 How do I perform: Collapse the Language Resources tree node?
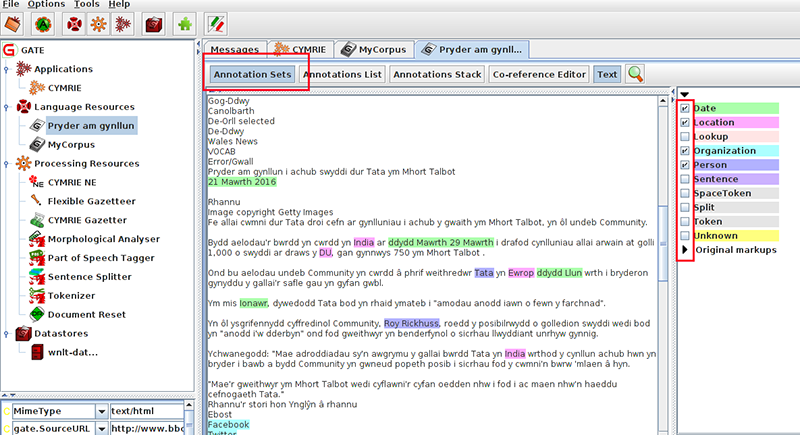click(6, 107)
